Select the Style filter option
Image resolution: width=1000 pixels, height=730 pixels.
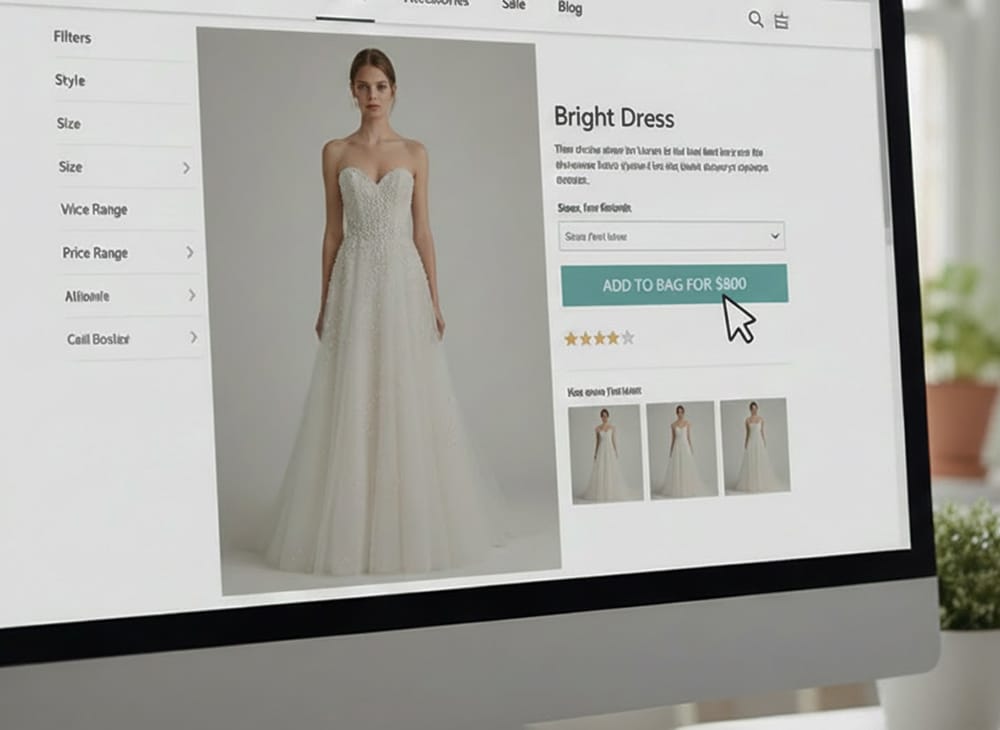[x=70, y=81]
